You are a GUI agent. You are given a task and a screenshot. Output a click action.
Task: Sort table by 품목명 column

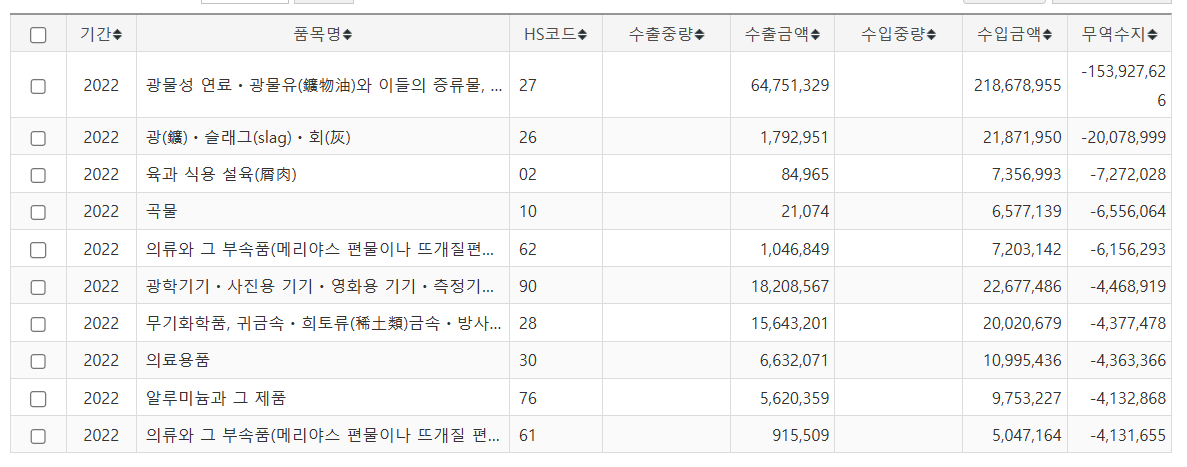[322, 34]
